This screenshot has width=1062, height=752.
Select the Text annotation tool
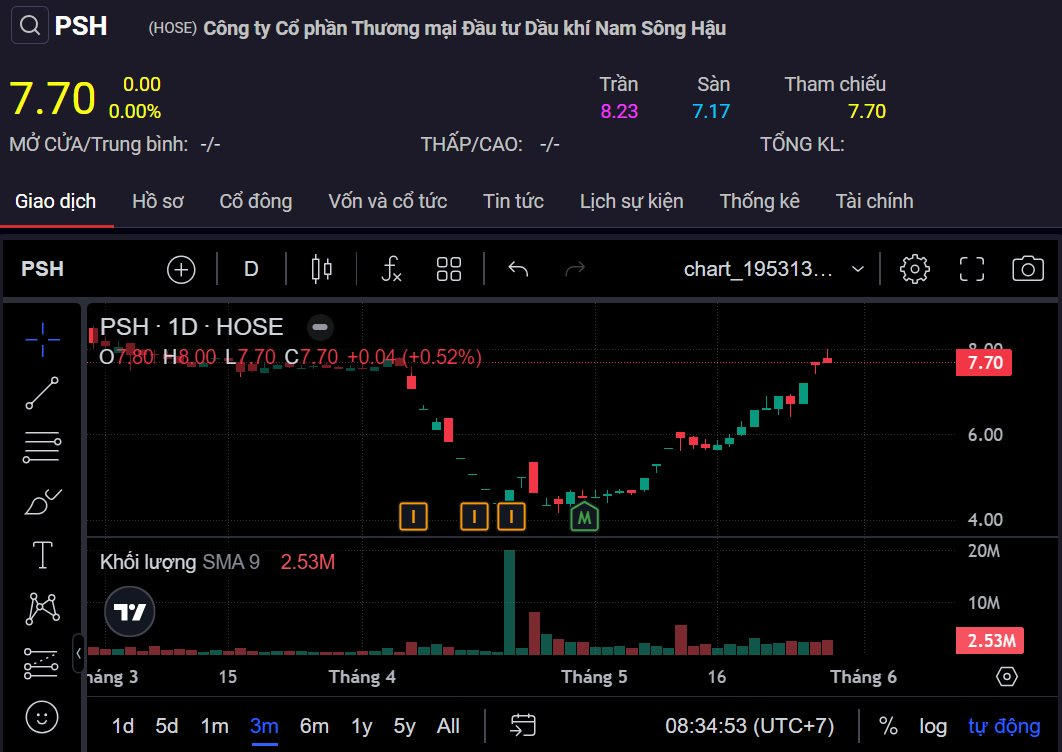tap(42, 555)
